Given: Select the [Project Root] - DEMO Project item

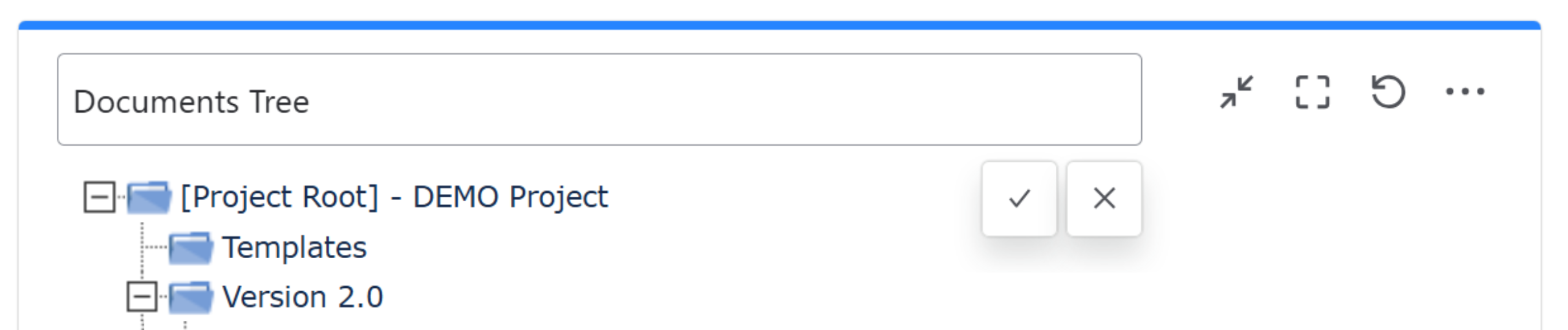Looking at the screenshot, I should (x=394, y=197).
